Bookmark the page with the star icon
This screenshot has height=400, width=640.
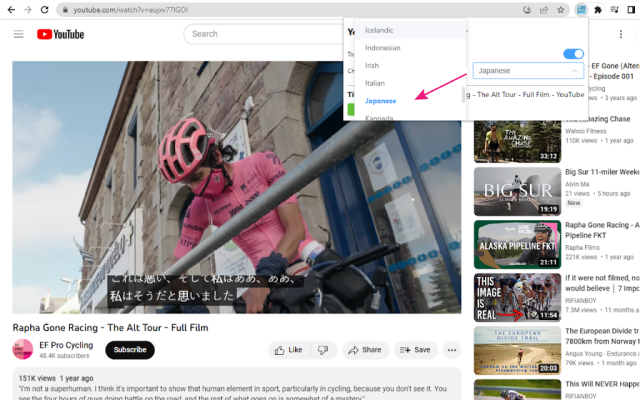560,10
